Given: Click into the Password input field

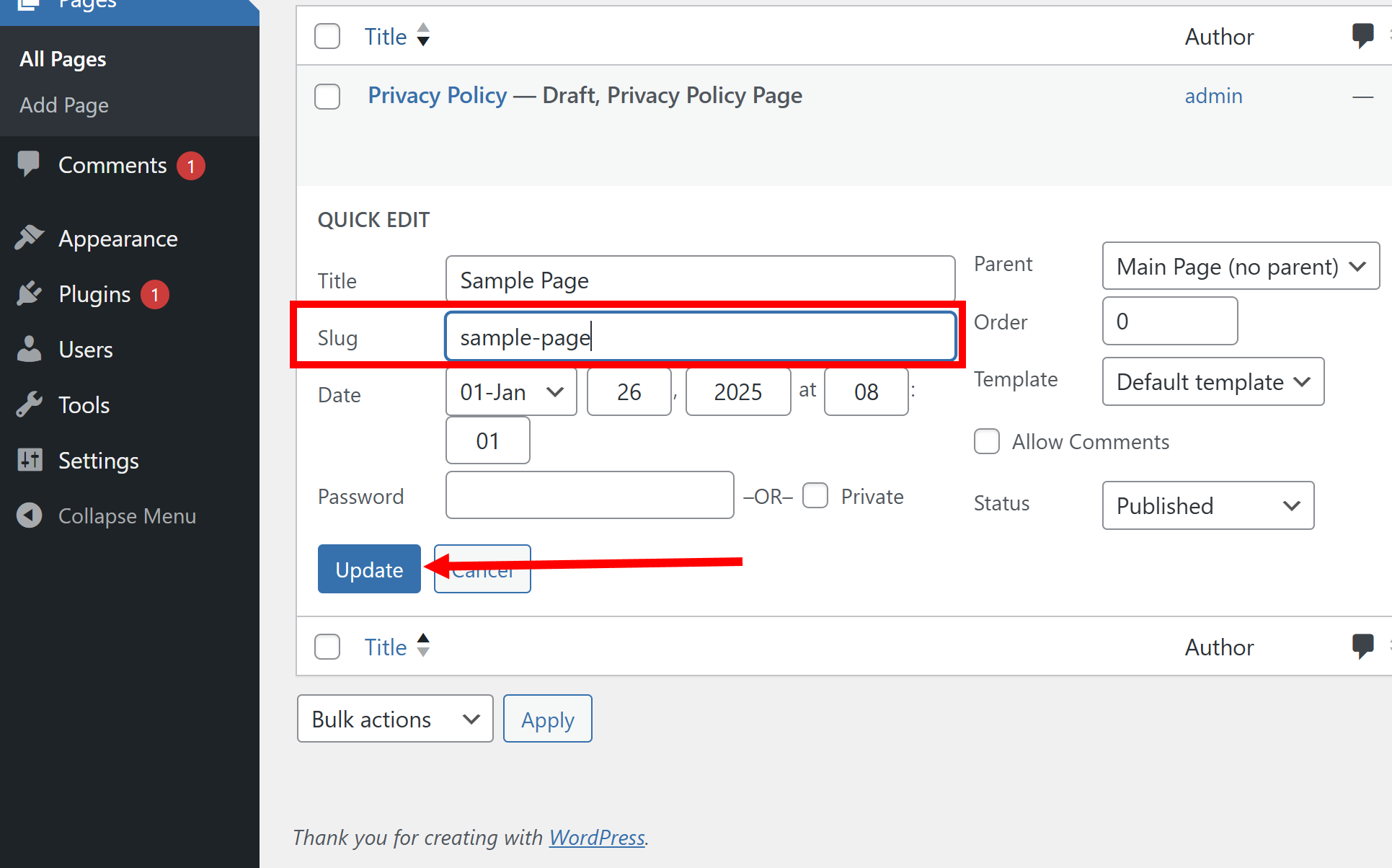Looking at the screenshot, I should point(589,495).
